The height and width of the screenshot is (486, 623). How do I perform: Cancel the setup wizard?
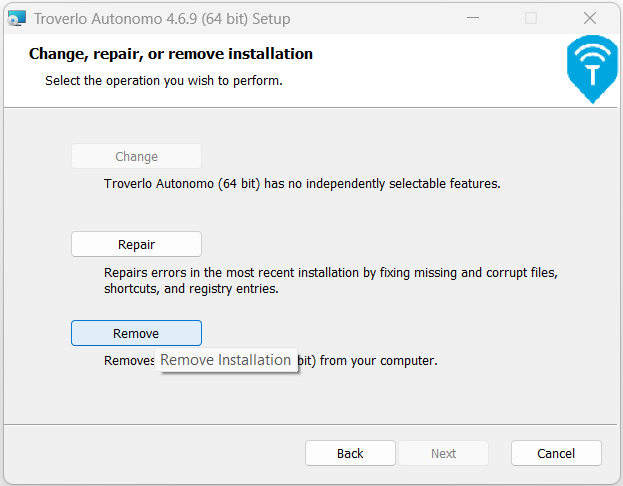(x=556, y=453)
